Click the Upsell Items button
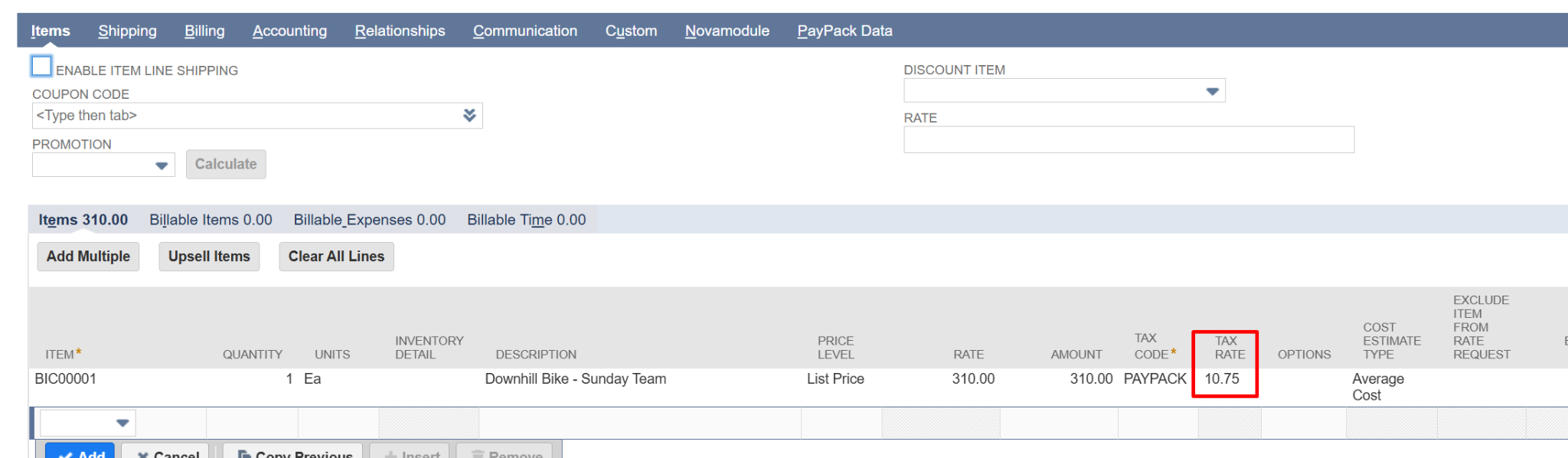The width and height of the screenshot is (1568, 458). pyautogui.click(x=209, y=257)
